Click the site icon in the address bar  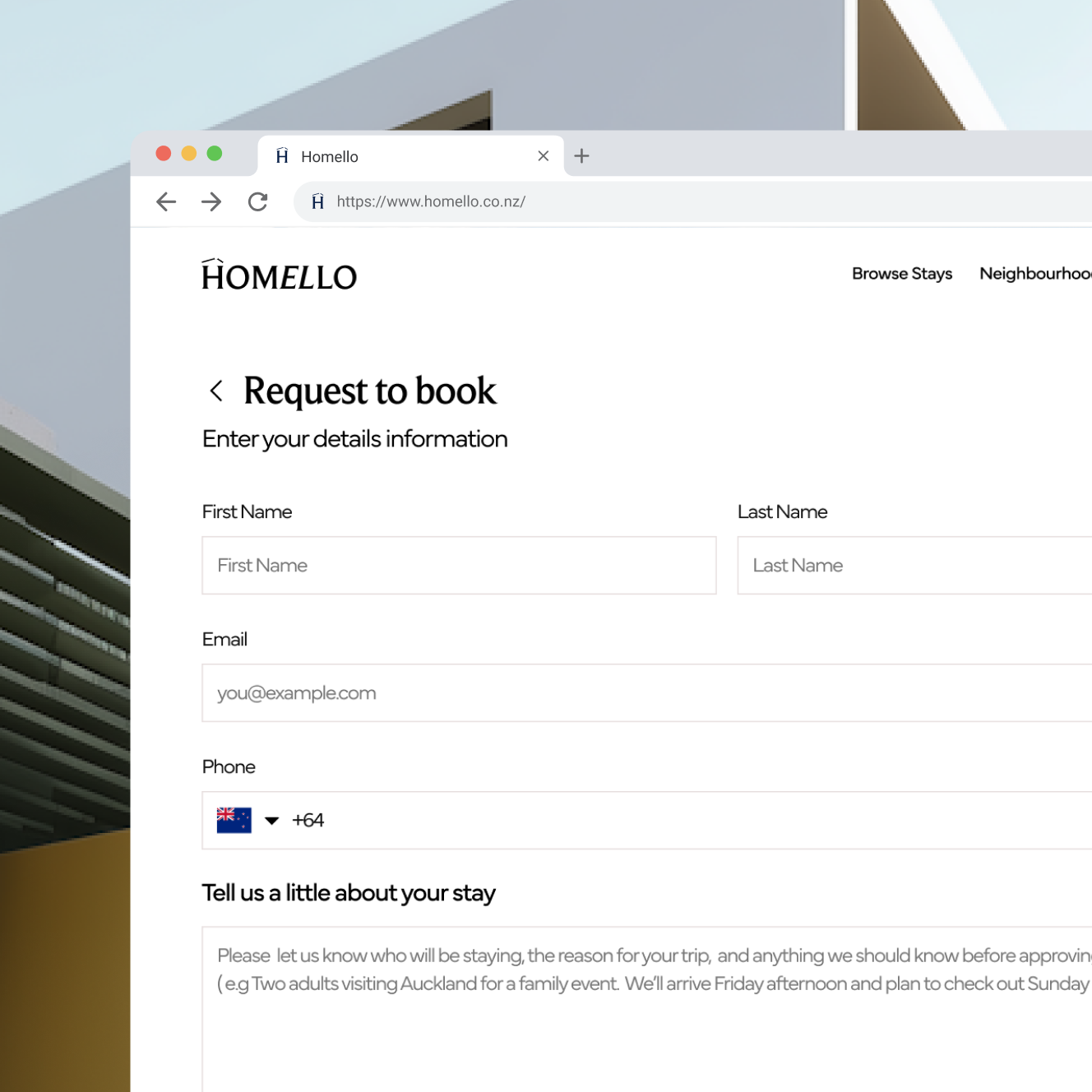point(318,201)
